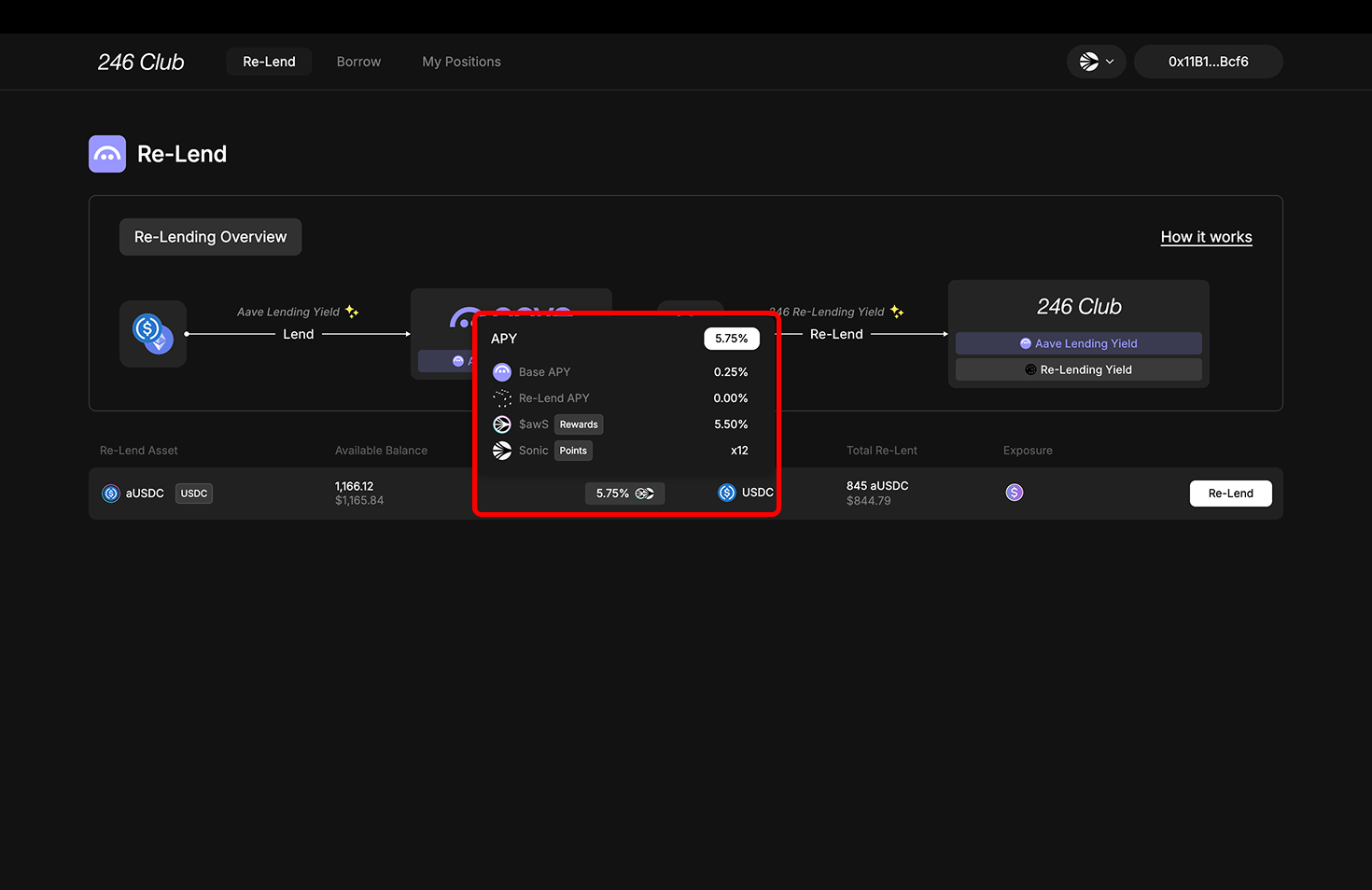Click the Exposure column header
This screenshot has width=1372, height=890.
(x=1028, y=451)
